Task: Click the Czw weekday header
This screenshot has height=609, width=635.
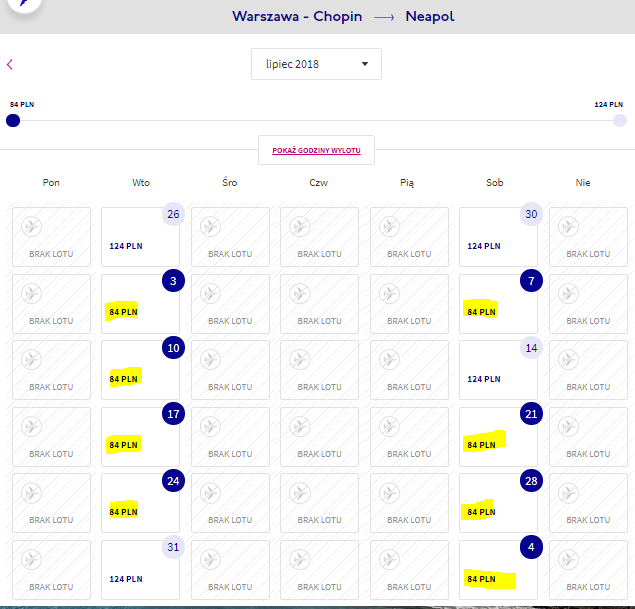Action: click(x=319, y=183)
